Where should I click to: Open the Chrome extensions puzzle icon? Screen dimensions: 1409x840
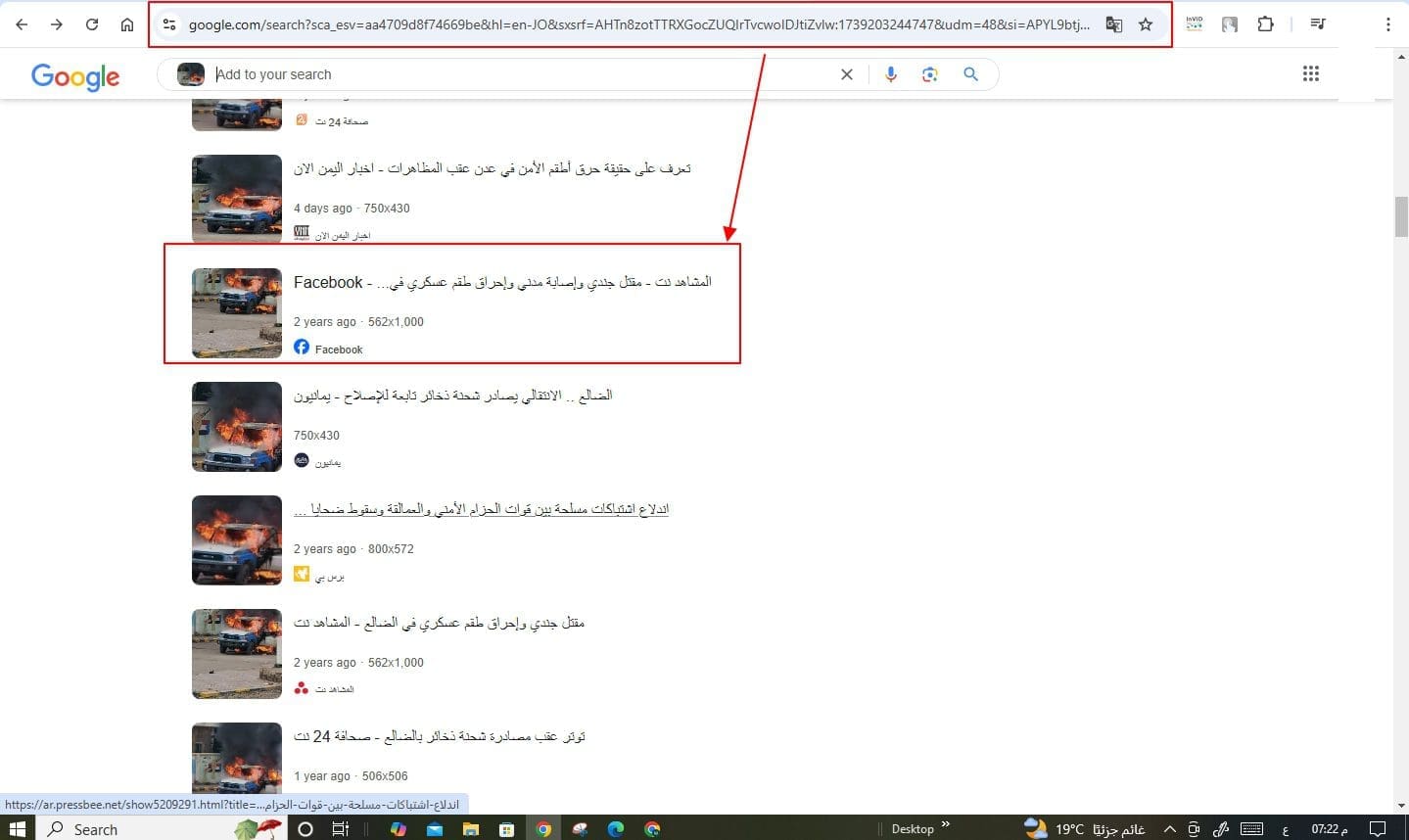pyautogui.click(x=1265, y=24)
